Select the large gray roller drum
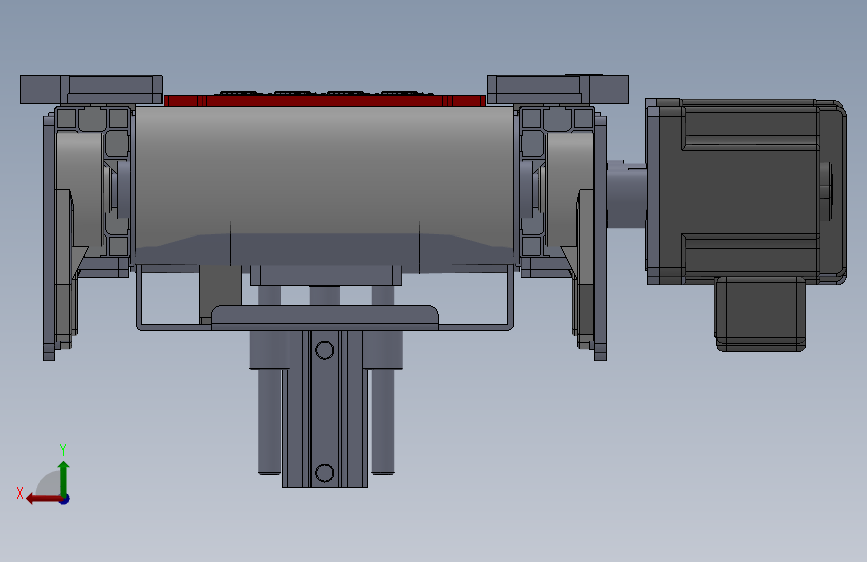This screenshot has height=562, width=867. coord(325,185)
